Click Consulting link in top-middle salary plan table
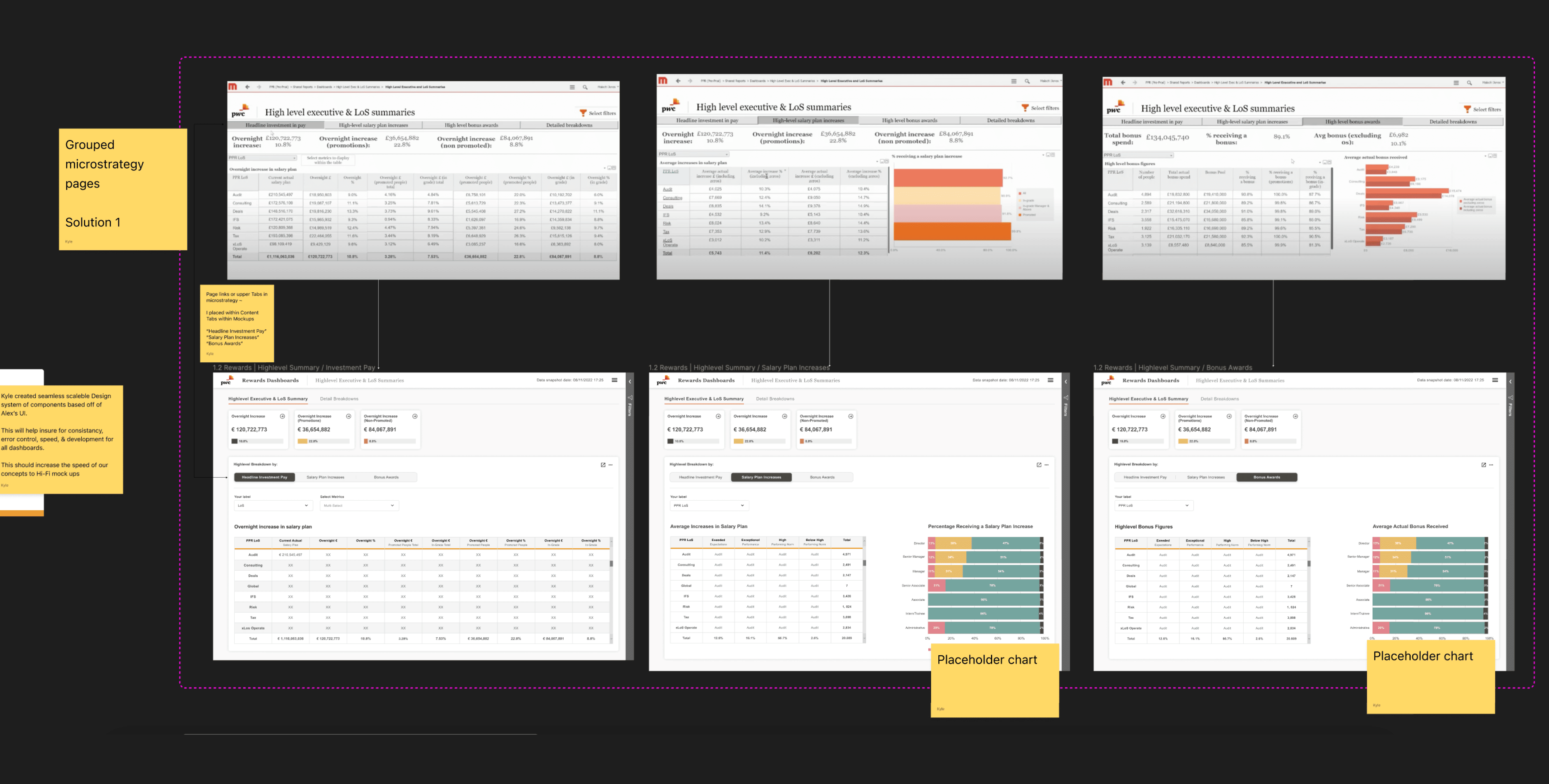Image resolution: width=1549 pixels, height=784 pixels. pos(672,198)
